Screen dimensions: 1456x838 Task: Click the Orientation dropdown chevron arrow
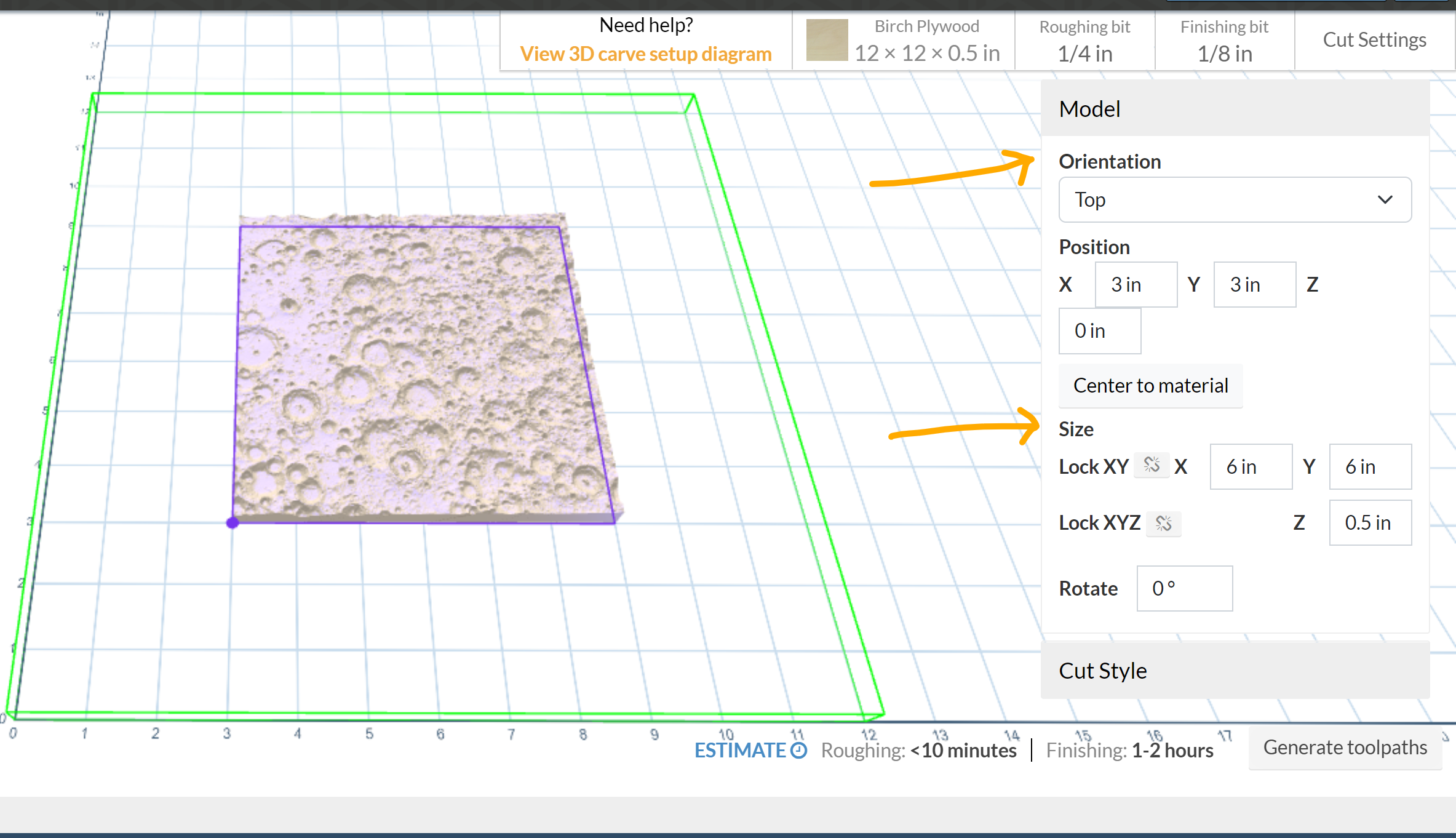1385,199
